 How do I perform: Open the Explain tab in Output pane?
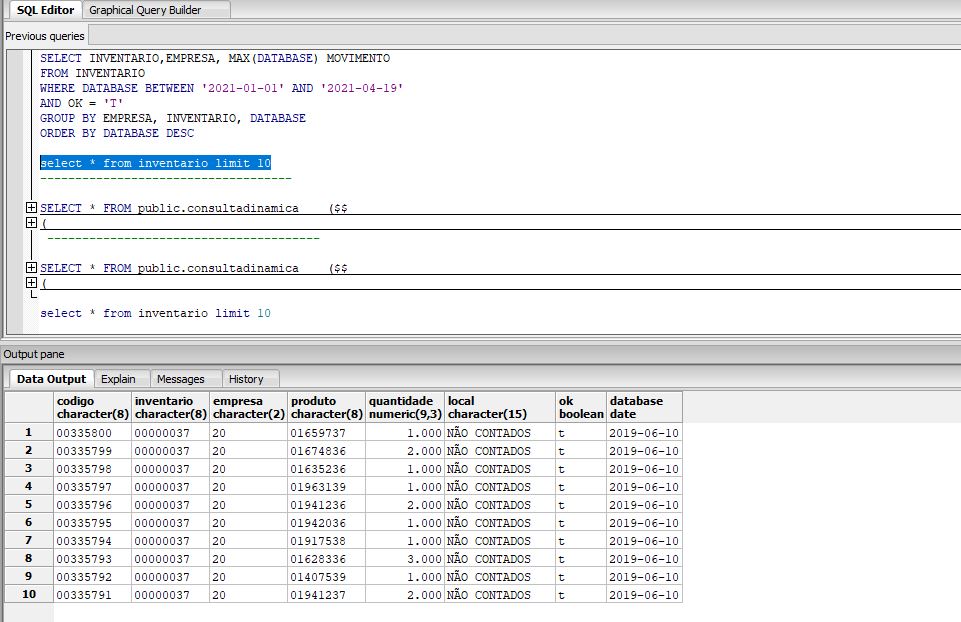[x=118, y=379]
